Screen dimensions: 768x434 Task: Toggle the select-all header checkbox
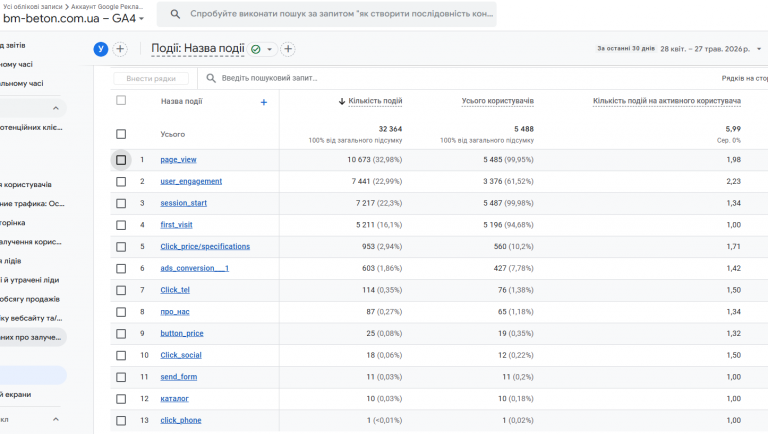point(121,100)
